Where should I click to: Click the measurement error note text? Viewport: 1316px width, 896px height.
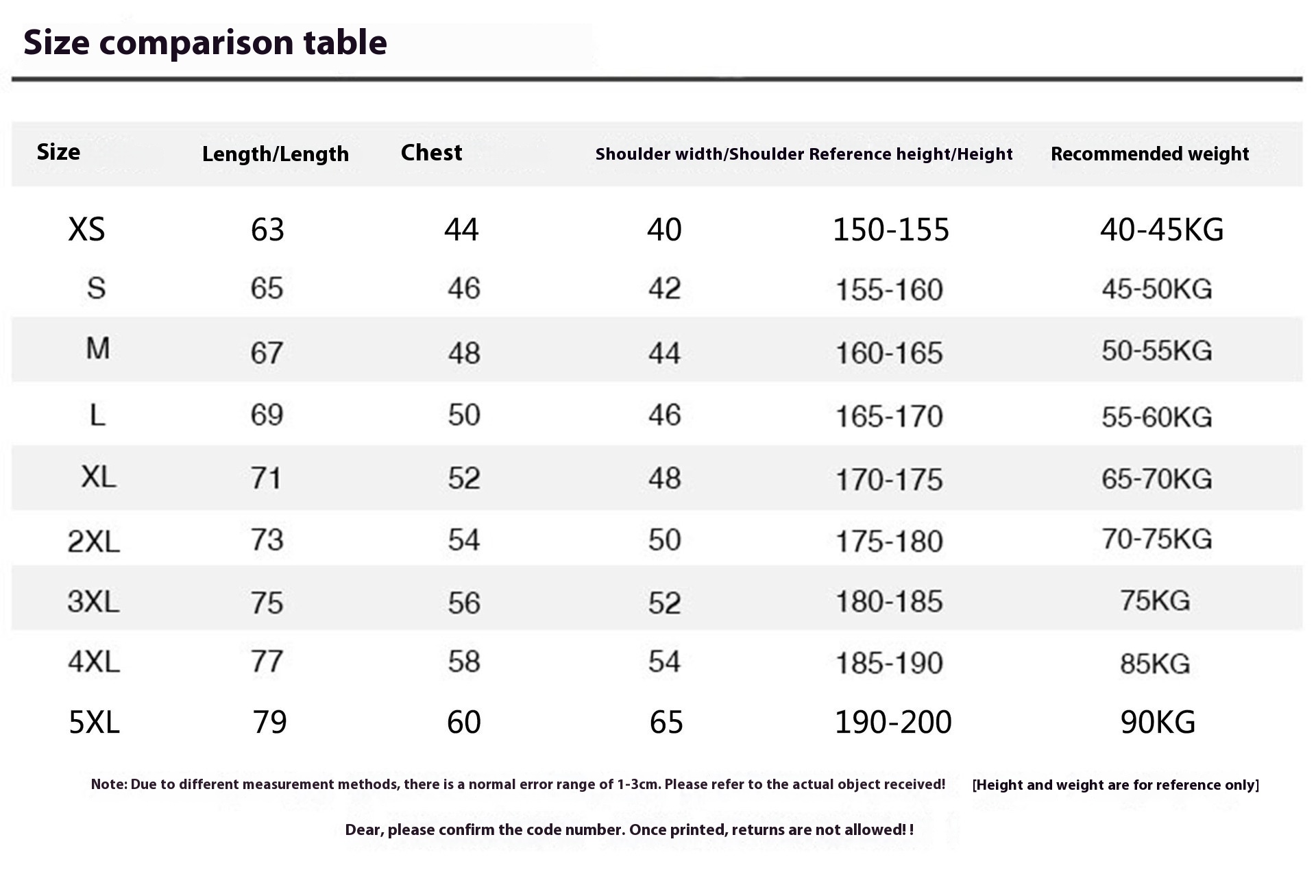tap(517, 784)
